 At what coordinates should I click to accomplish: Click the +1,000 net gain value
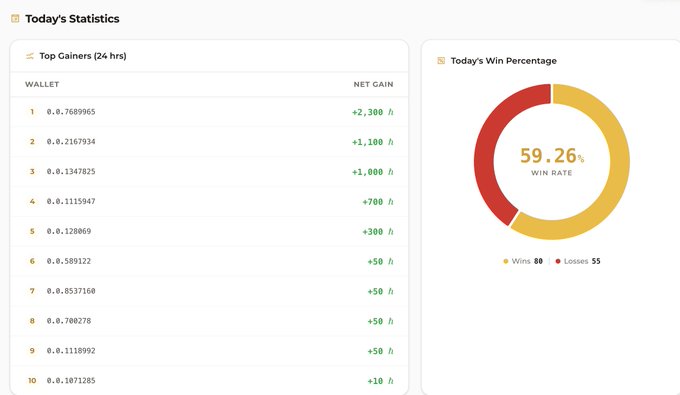pos(368,172)
